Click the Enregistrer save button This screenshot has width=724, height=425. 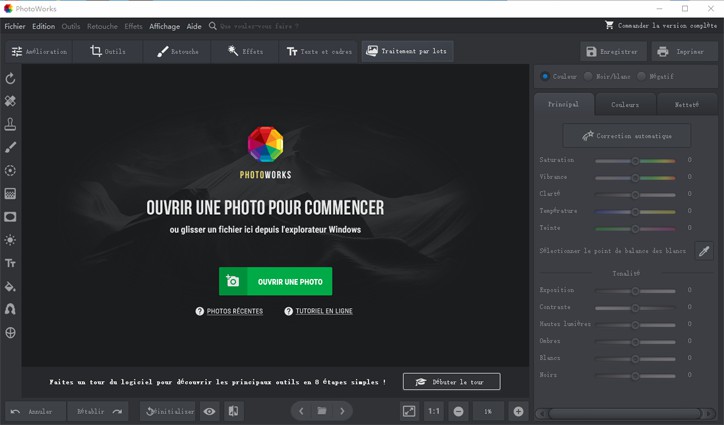(613, 52)
